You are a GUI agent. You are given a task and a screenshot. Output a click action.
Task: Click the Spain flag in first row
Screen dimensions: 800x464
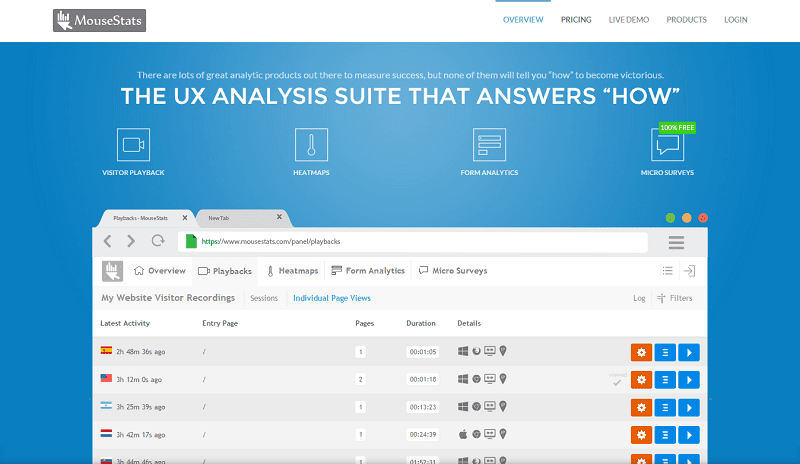(106, 350)
